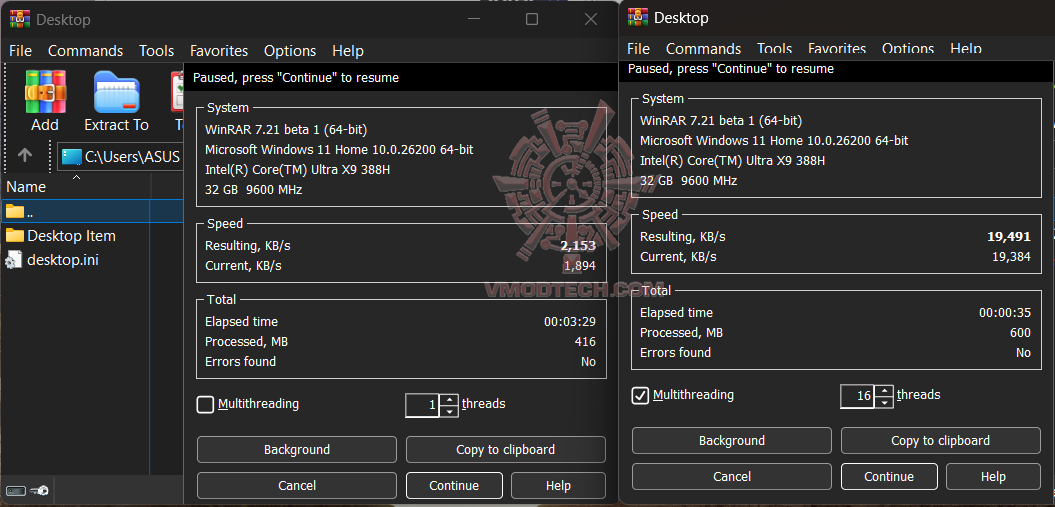Open Help menu in left window
Image resolution: width=1055 pixels, height=507 pixels.
click(348, 51)
